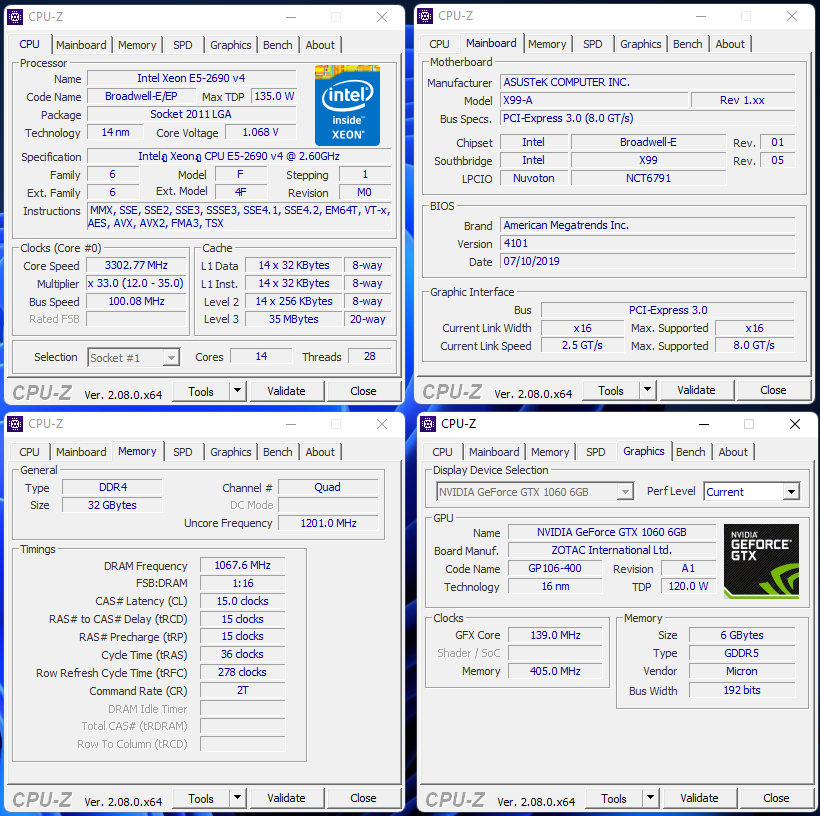Close the bottom-right CPU-Z window via title bar X
The width and height of the screenshot is (820, 816).
click(794, 424)
